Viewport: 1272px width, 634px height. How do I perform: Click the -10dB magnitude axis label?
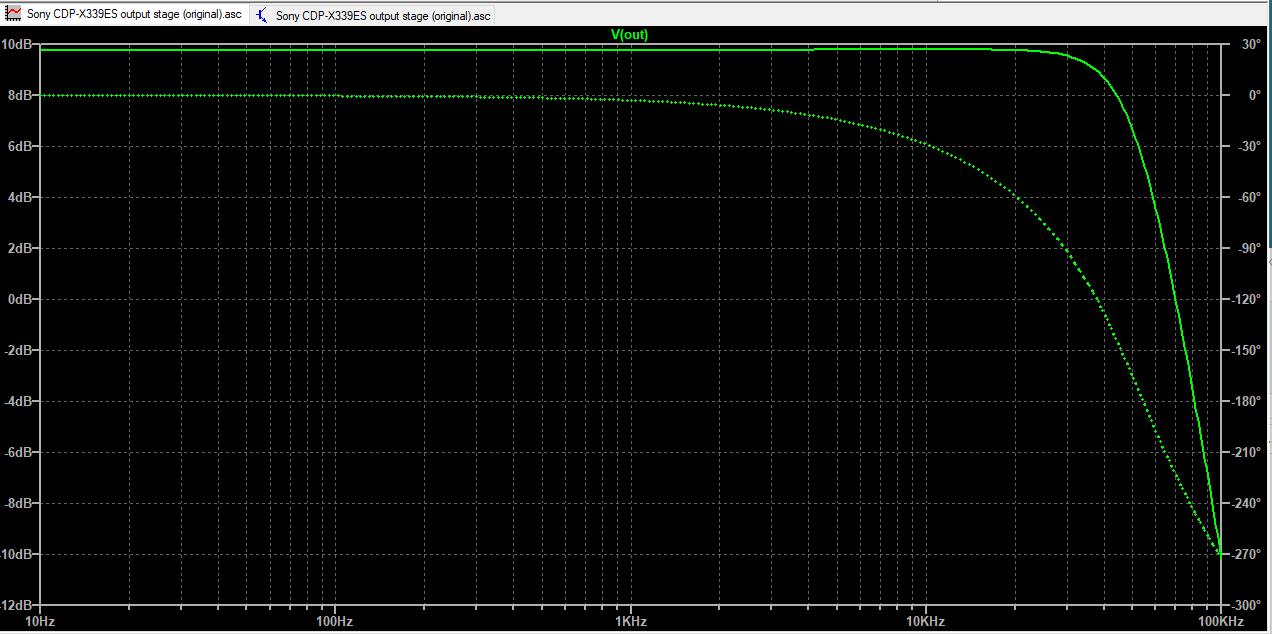coord(16,554)
